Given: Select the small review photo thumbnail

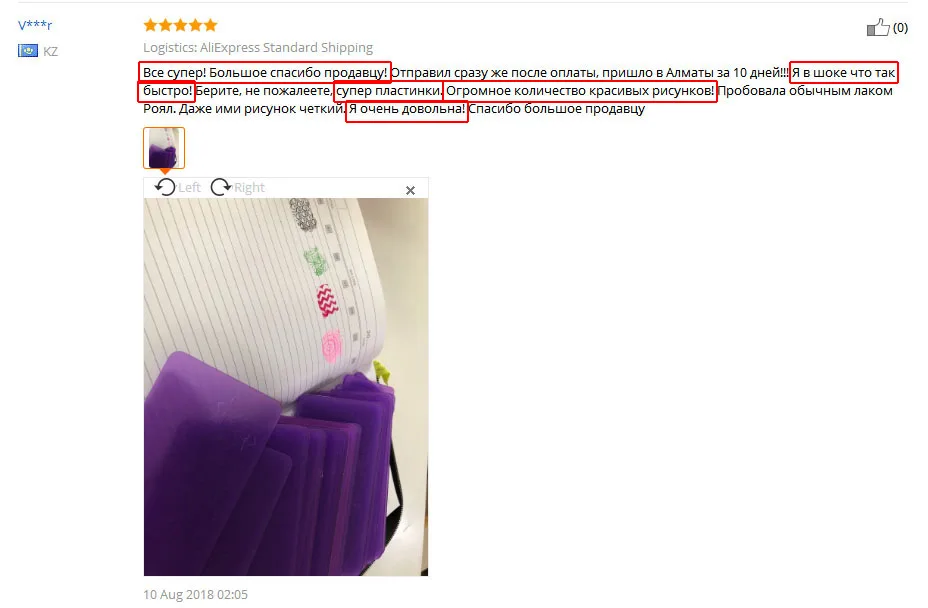Looking at the screenshot, I should tap(164, 148).
